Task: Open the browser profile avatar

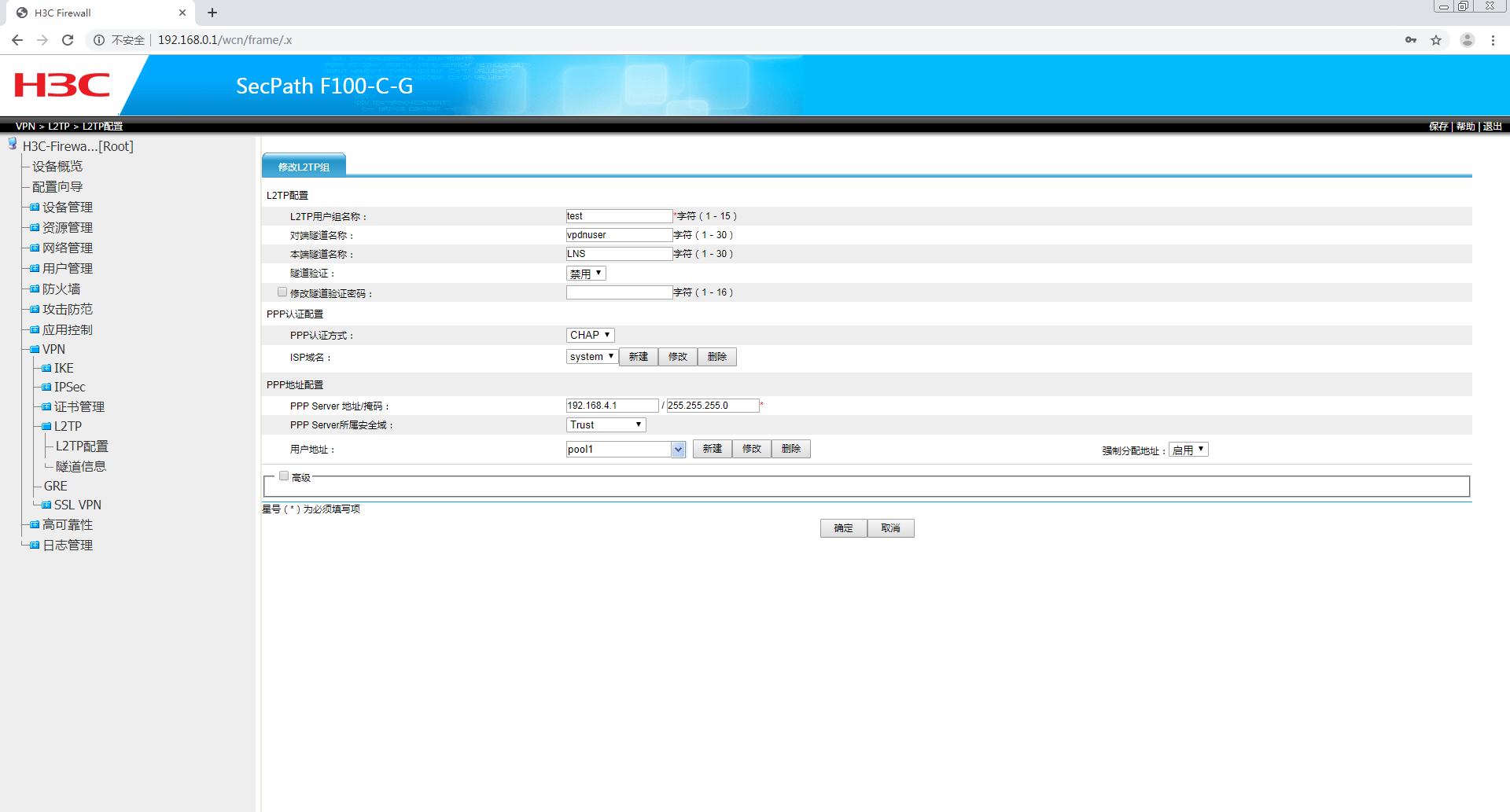Action: pyautogui.click(x=1467, y=40)
